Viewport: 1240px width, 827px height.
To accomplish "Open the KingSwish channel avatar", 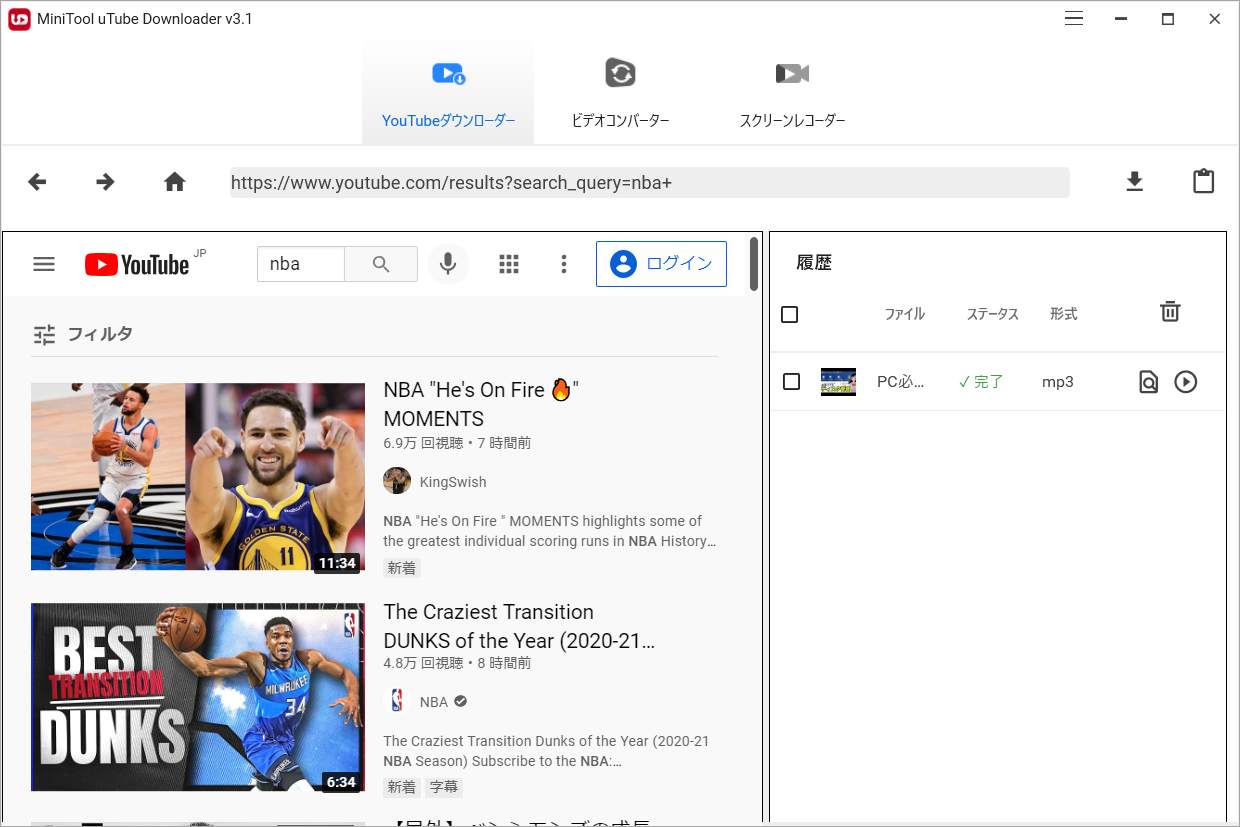I will point(397,481).
